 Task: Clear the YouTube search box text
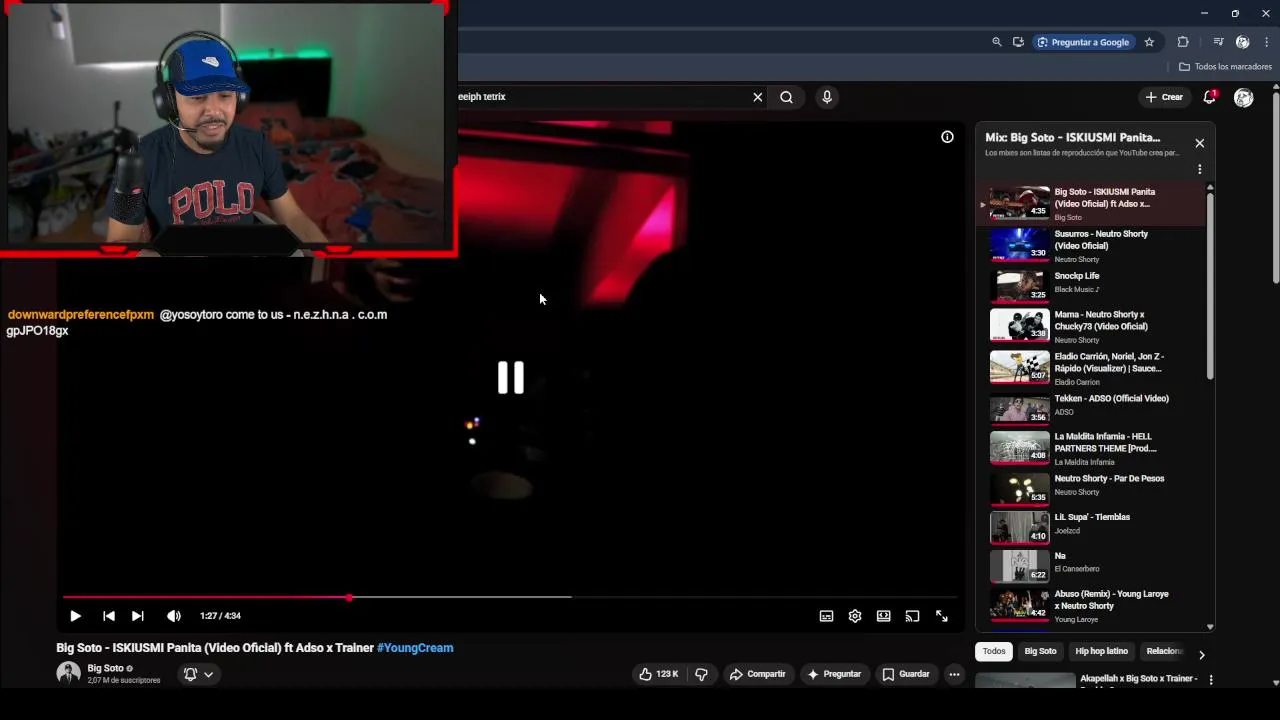coord(758,97)
